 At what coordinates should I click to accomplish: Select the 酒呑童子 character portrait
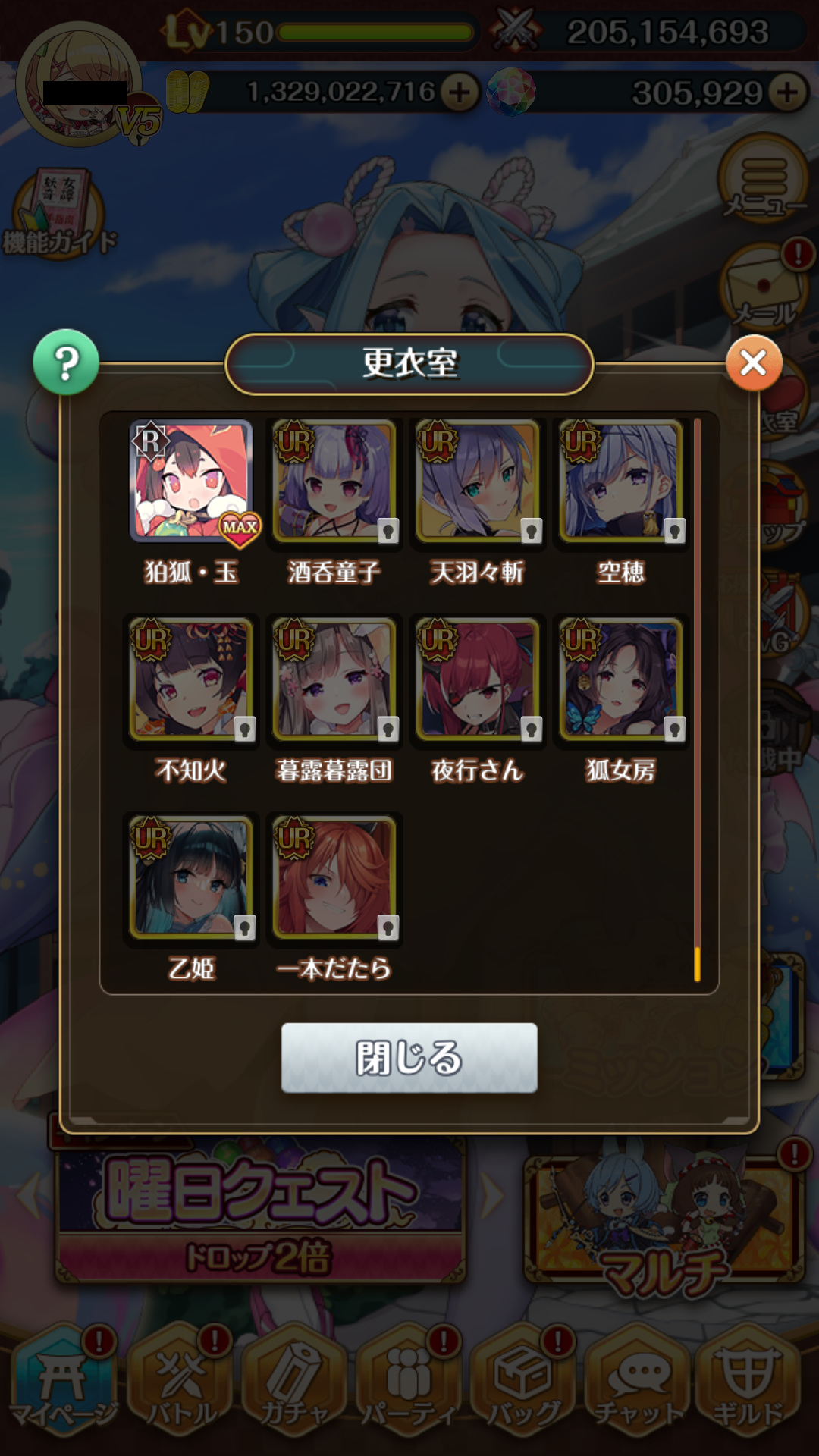(x=334, y=482)
